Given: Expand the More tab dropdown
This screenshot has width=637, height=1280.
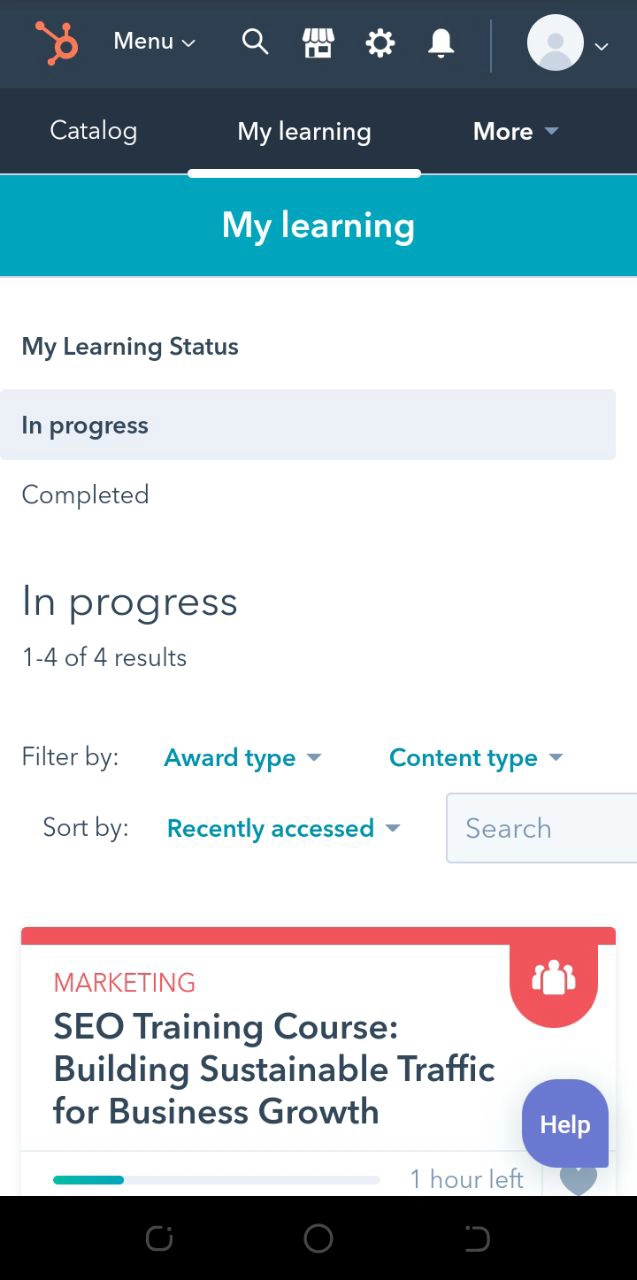Looking at the screenshot, I should click(x=515, y=131).
